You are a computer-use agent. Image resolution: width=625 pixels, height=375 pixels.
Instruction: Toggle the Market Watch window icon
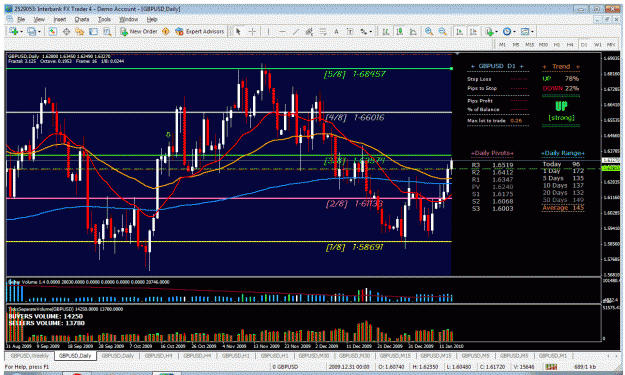point(53,31)
